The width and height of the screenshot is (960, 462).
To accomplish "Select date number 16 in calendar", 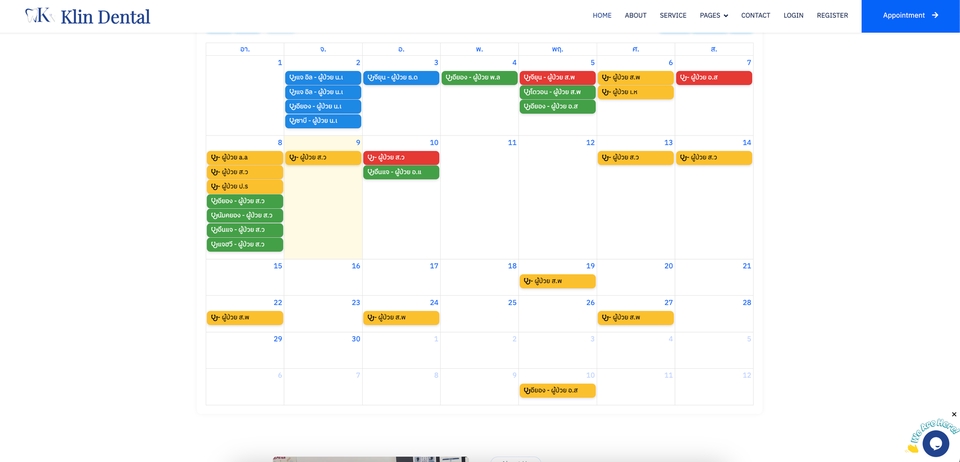I will pos(355,266).
